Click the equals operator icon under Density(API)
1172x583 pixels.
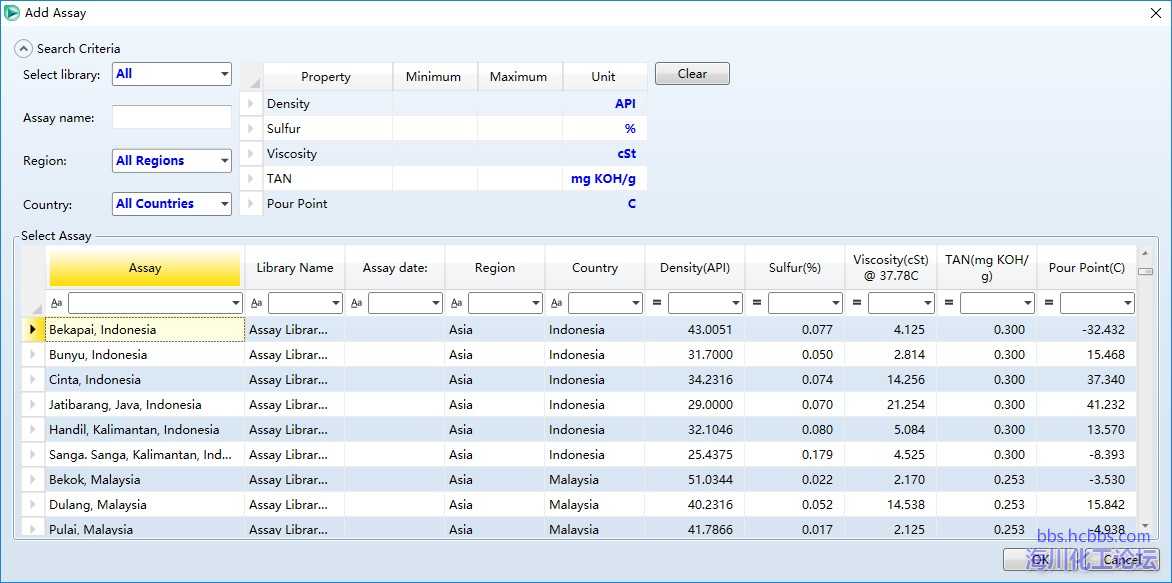pyautogui.click(x=657, y=303)
